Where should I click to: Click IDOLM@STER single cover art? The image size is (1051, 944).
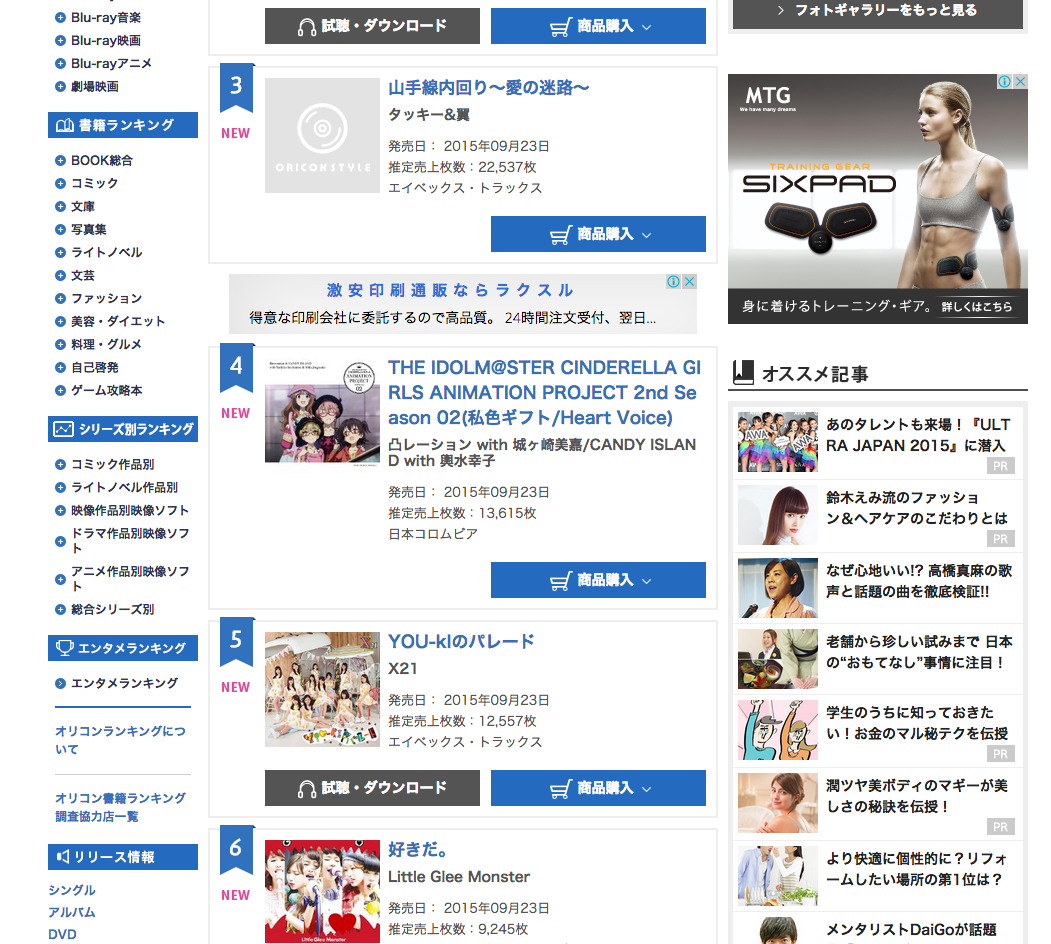click(x=322, y=412)
